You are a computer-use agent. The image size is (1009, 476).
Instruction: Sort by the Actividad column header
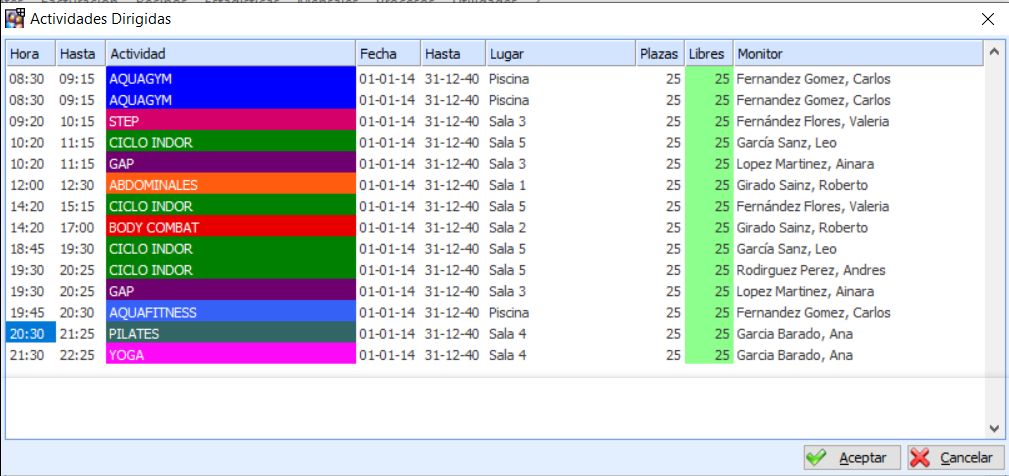coord(230,53)
